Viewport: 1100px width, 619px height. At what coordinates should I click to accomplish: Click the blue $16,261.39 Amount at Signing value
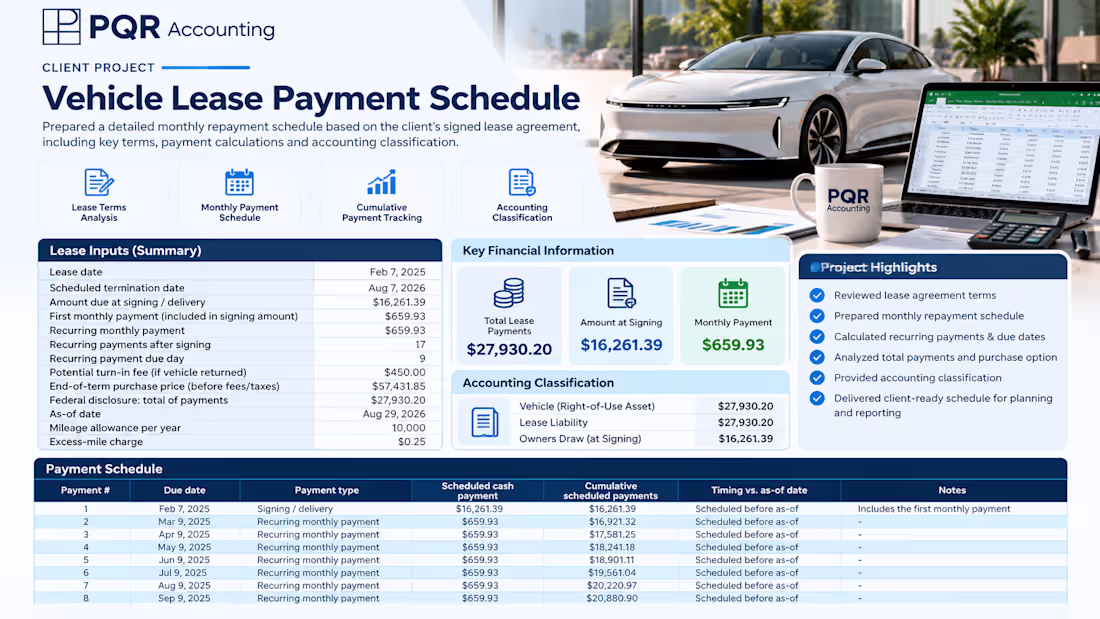621,345
